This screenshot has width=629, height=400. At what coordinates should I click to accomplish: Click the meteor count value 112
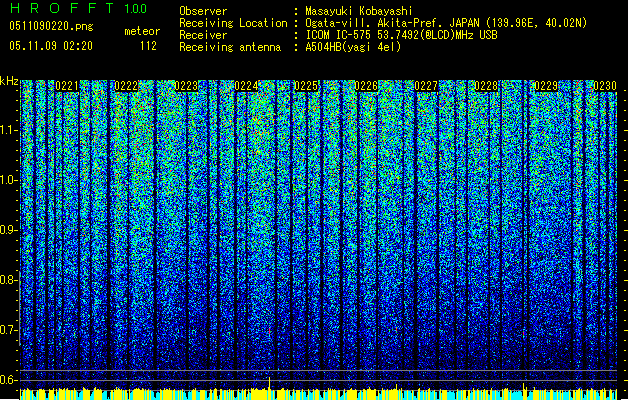[x=148, y=46]
